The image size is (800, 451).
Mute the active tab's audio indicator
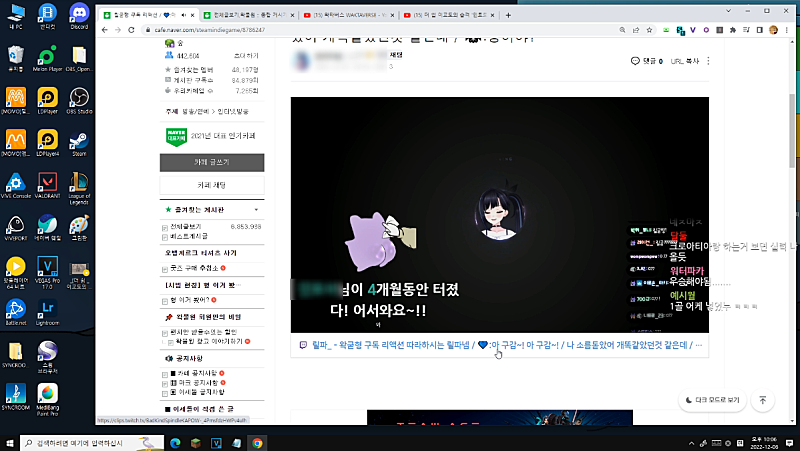pyautogui.click(x=184, y=15)
